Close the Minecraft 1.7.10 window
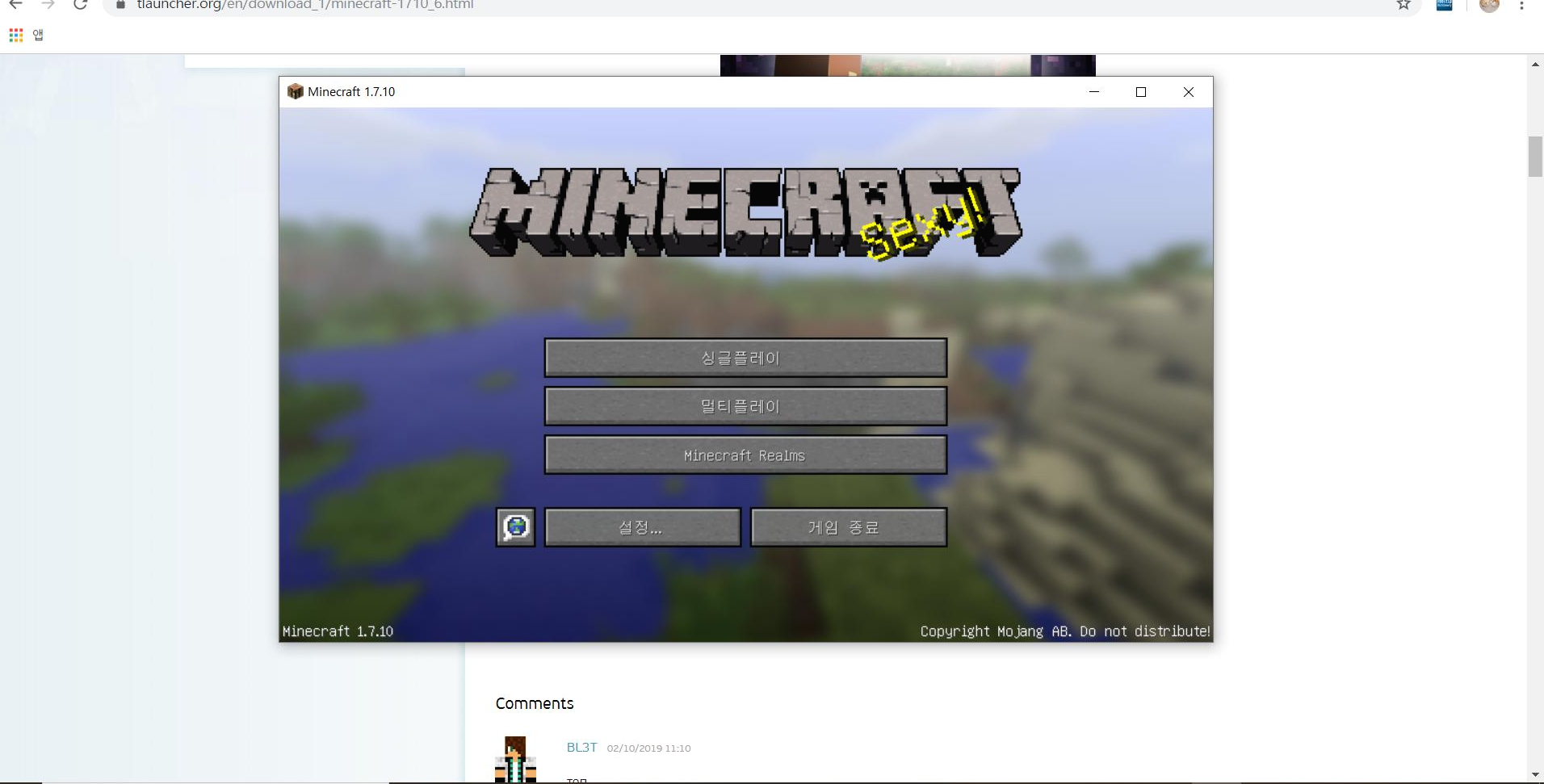 (x=1189, y=92)
